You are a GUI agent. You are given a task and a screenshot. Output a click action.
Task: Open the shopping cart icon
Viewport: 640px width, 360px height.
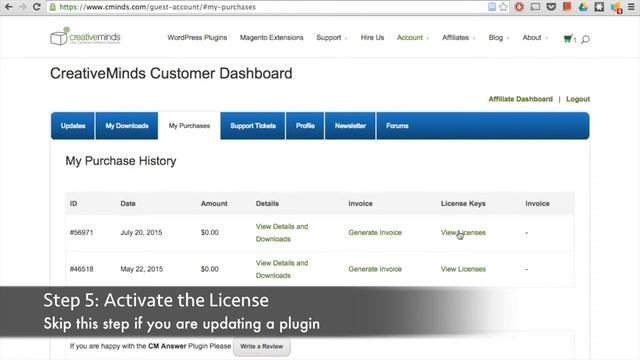pos(569,39)
